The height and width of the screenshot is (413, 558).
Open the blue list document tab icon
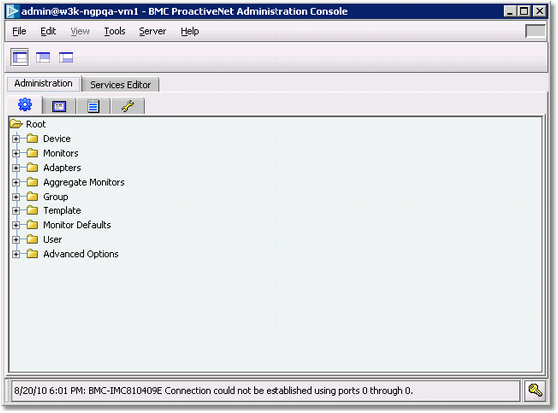[x=93, y=106]
